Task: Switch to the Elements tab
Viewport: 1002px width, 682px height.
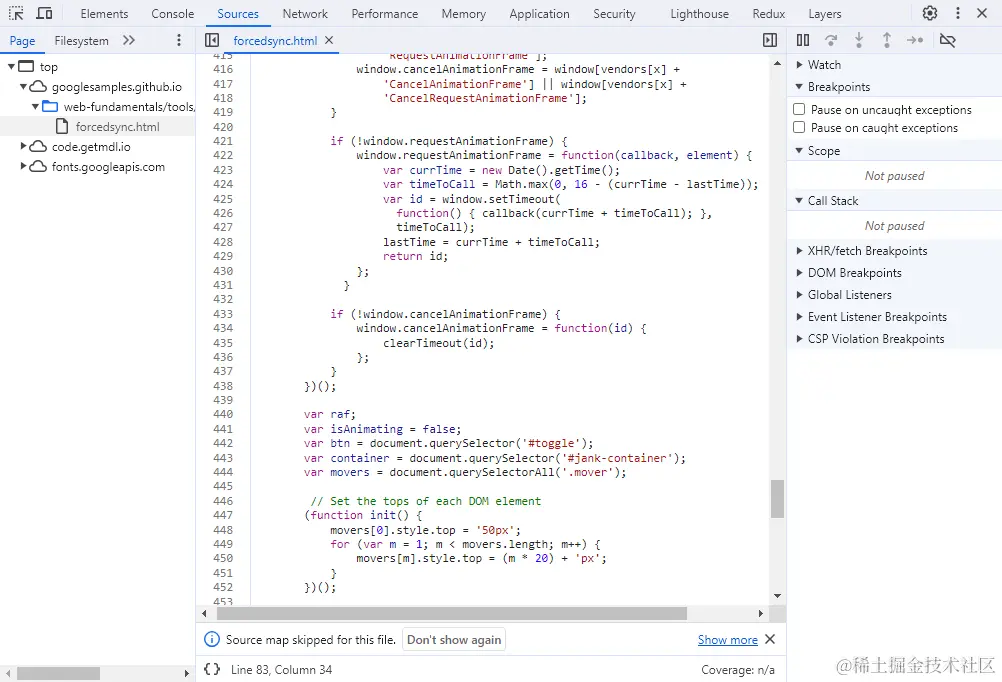Action: point(104,13)
